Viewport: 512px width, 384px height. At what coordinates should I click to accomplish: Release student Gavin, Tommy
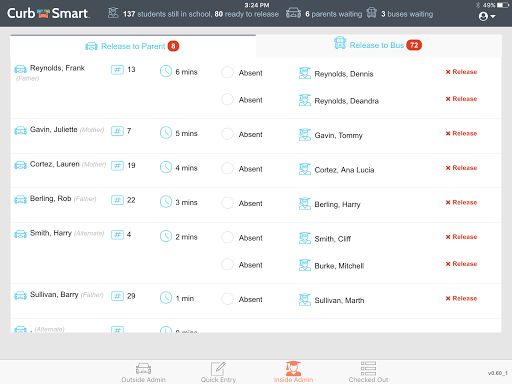(x=461, y=134)
